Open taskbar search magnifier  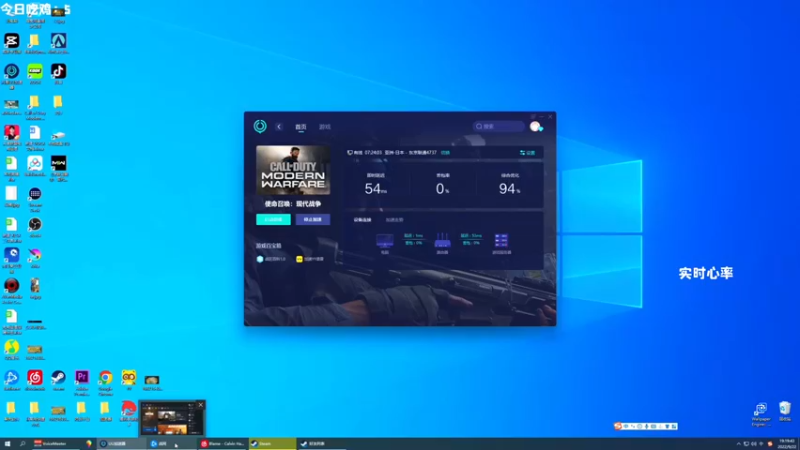tap(22, 444)
